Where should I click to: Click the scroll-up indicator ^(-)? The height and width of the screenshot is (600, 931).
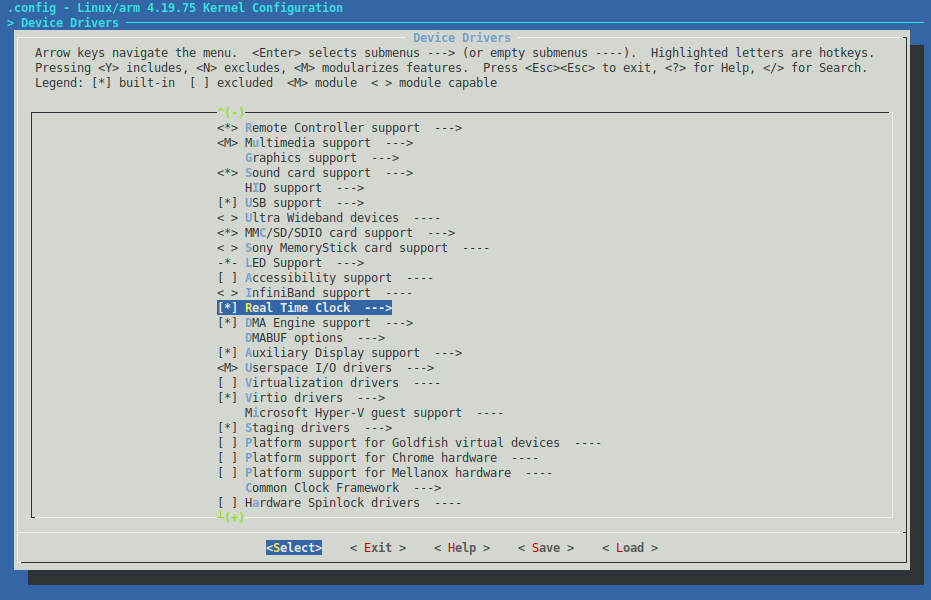tap(230, 112)
